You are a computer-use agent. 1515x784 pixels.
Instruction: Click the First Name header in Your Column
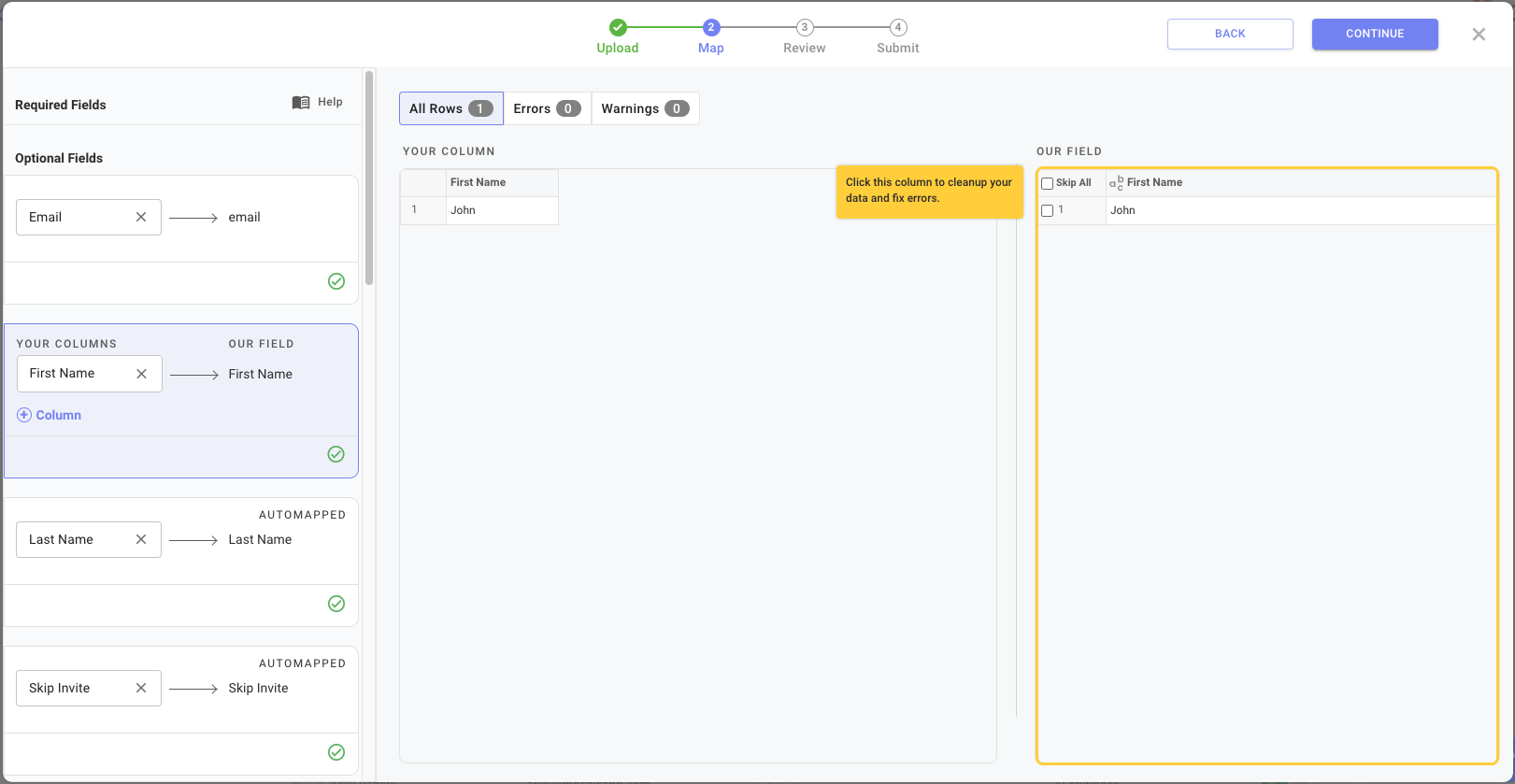[x=502, y=182]
